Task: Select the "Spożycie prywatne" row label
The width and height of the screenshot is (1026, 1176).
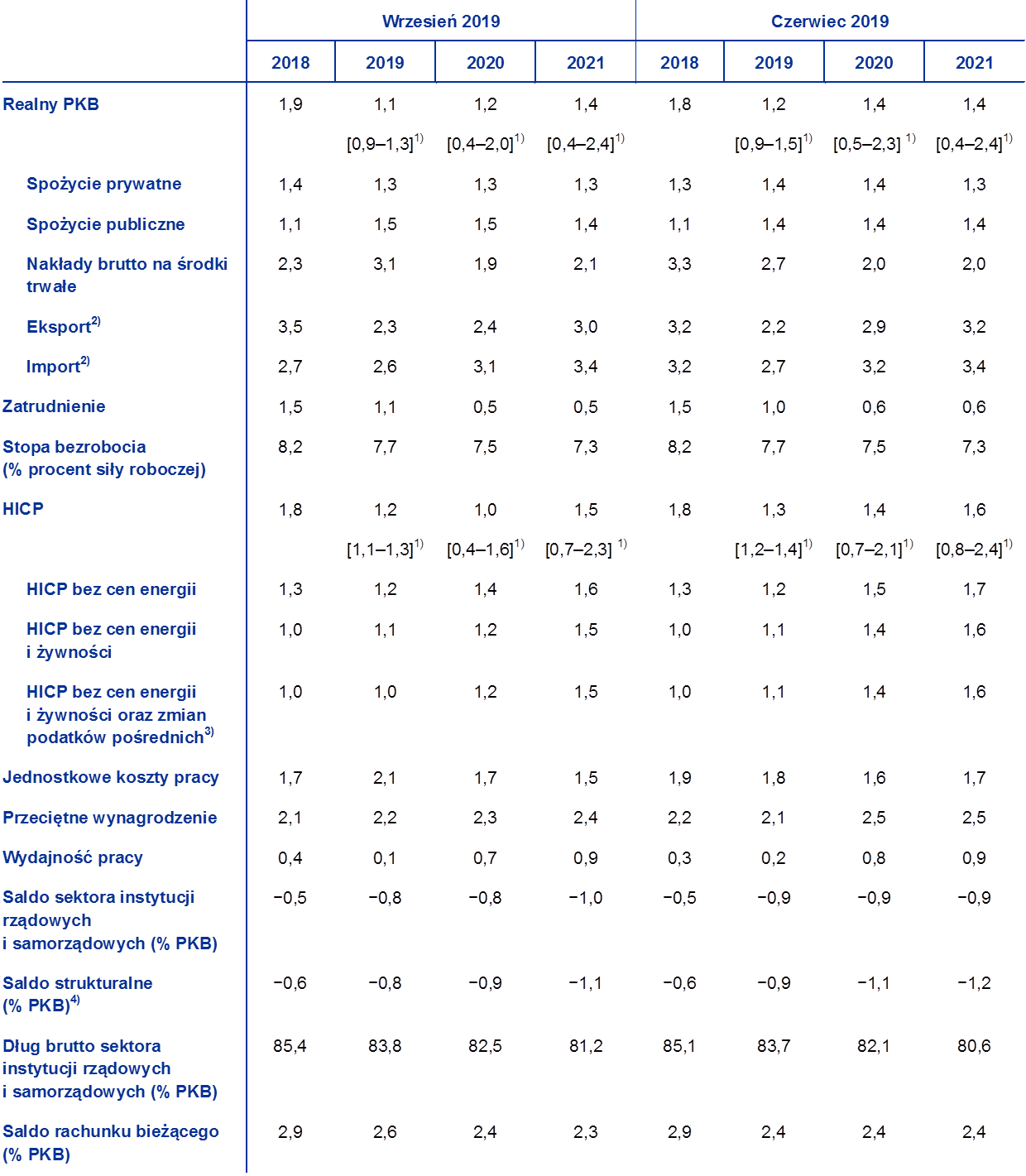Action: tap(103, 184)
